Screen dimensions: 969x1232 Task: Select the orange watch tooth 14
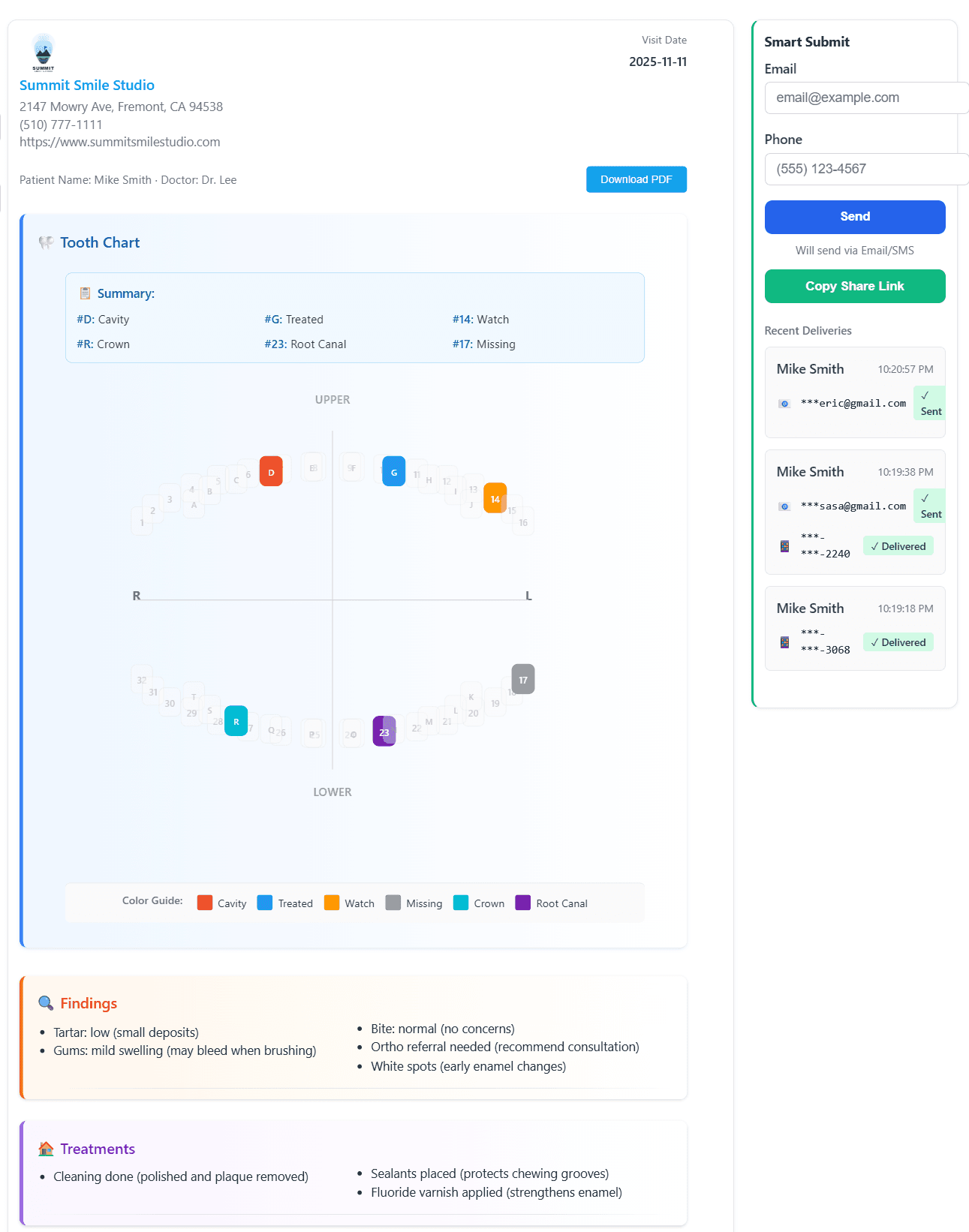pyautogui.click(x=495, y=497)
